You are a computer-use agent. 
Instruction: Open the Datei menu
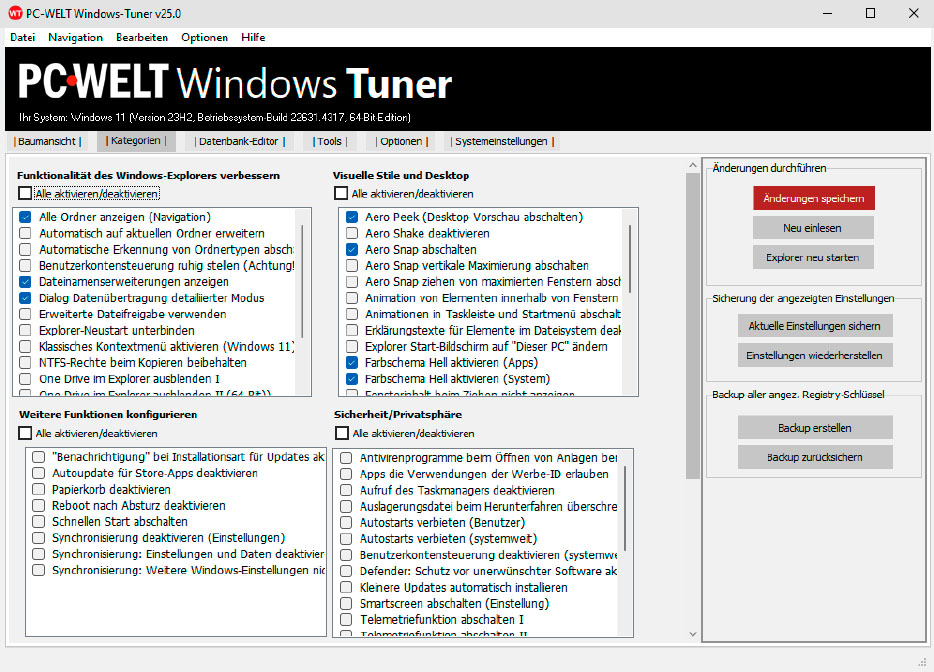23,37
